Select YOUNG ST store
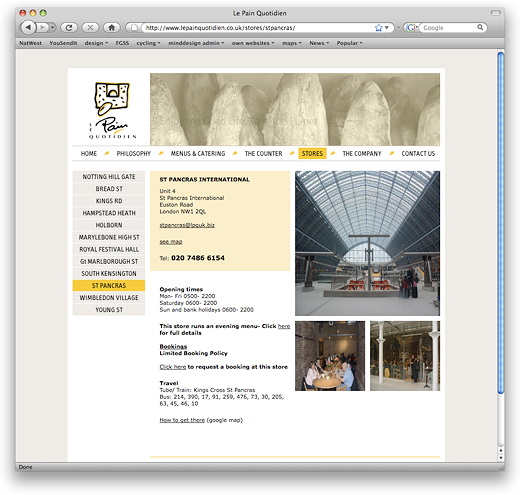The height and width of the screenshot is (495, 520). [x=109, y=310]
